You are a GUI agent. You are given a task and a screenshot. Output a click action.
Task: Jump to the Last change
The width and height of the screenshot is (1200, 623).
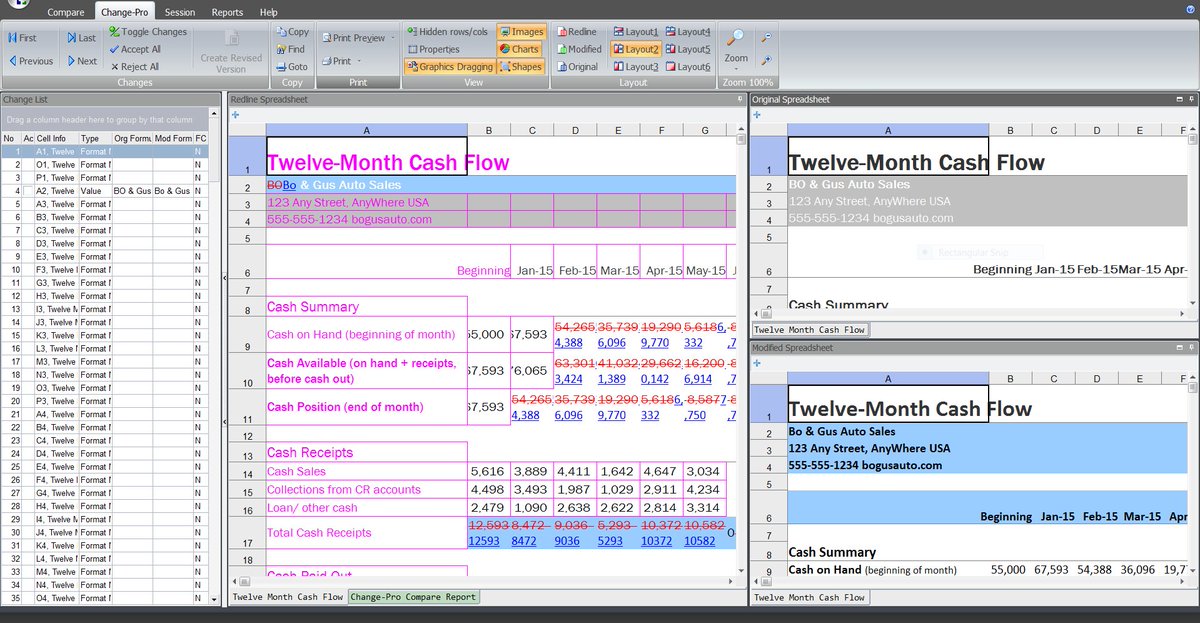[x=81, y=37]
